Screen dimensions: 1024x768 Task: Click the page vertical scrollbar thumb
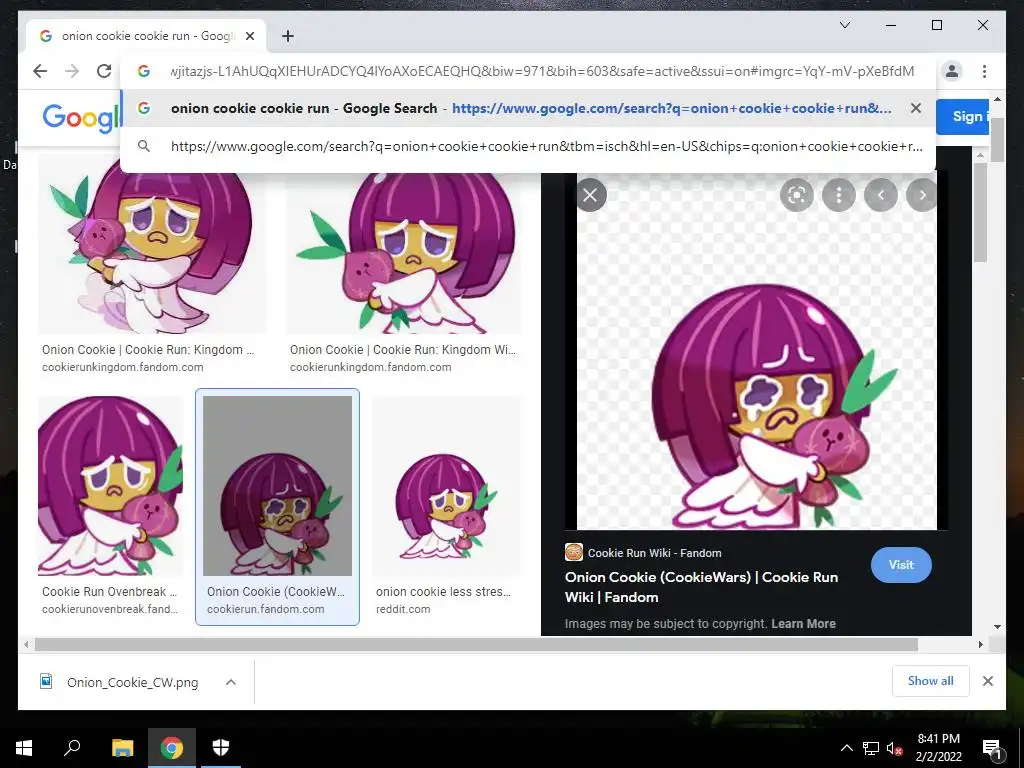997,140
